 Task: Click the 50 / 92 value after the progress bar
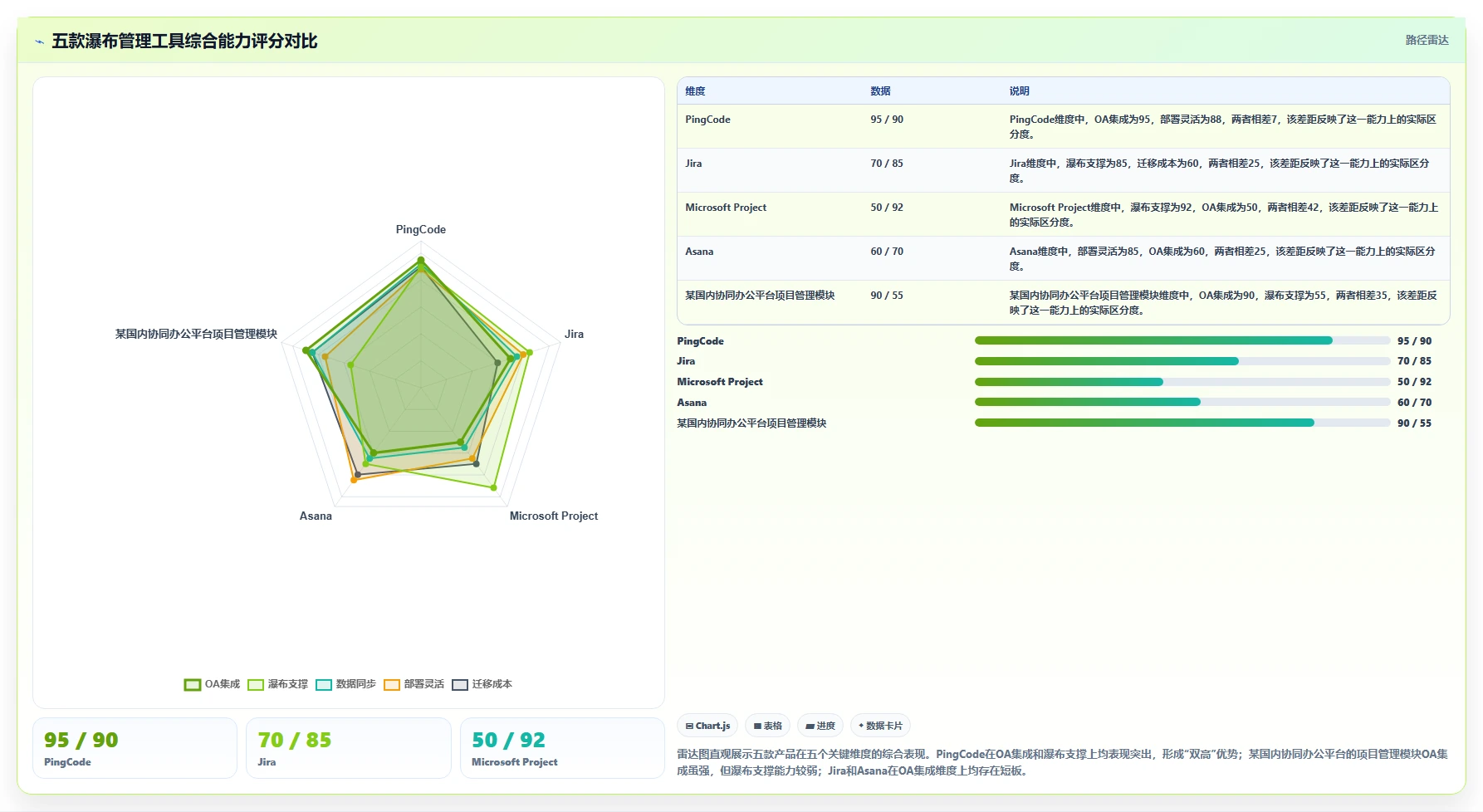pyautogui.click(x=1414, y=382)
